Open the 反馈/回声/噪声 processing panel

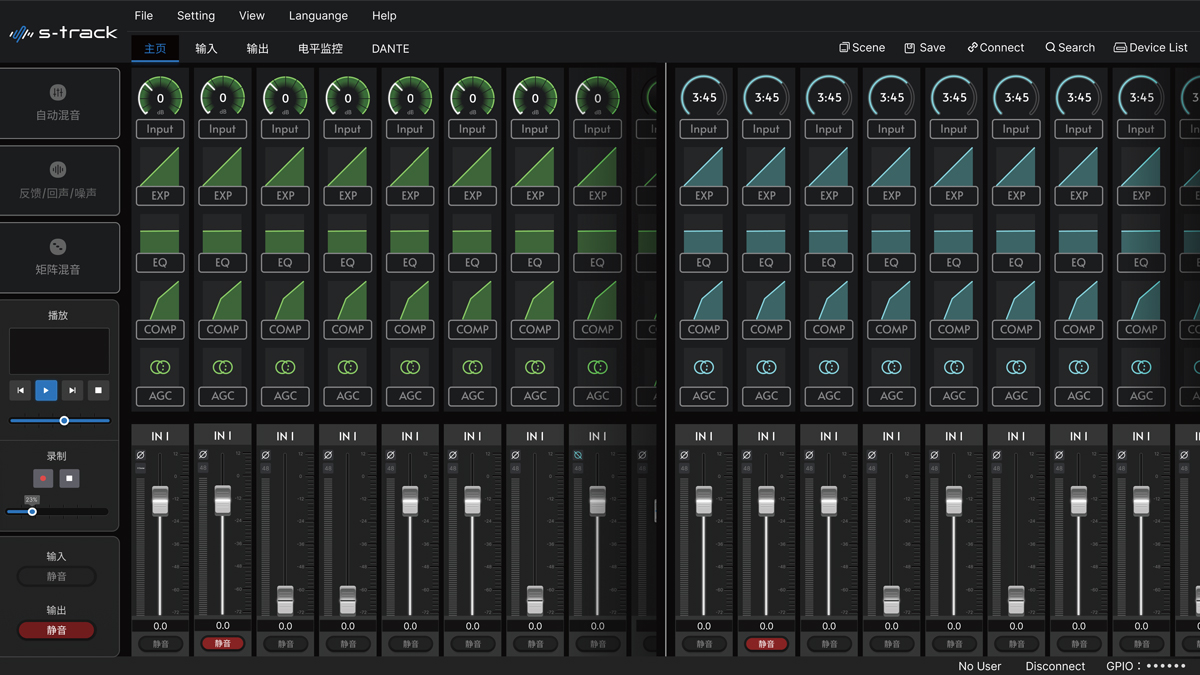pos(58,181)
